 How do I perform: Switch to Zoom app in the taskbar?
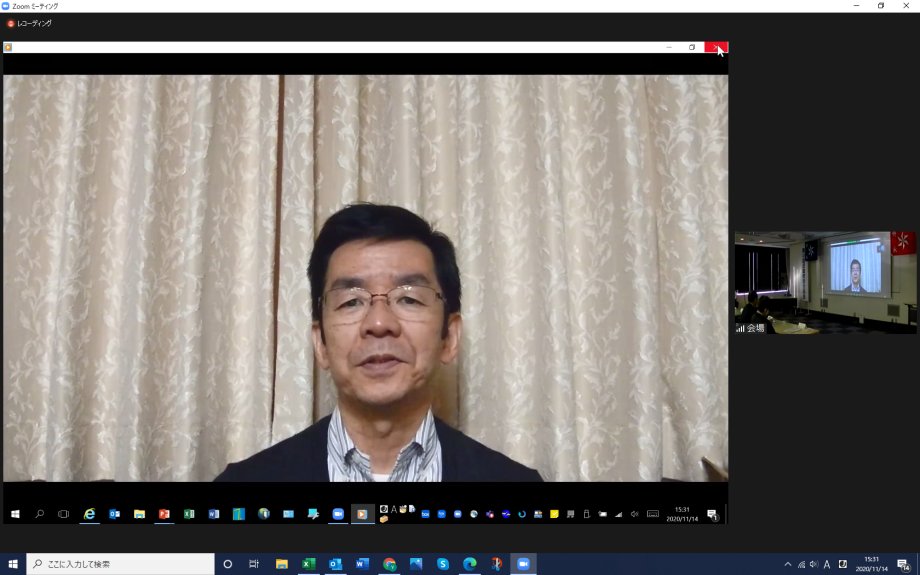coord(522,564)
